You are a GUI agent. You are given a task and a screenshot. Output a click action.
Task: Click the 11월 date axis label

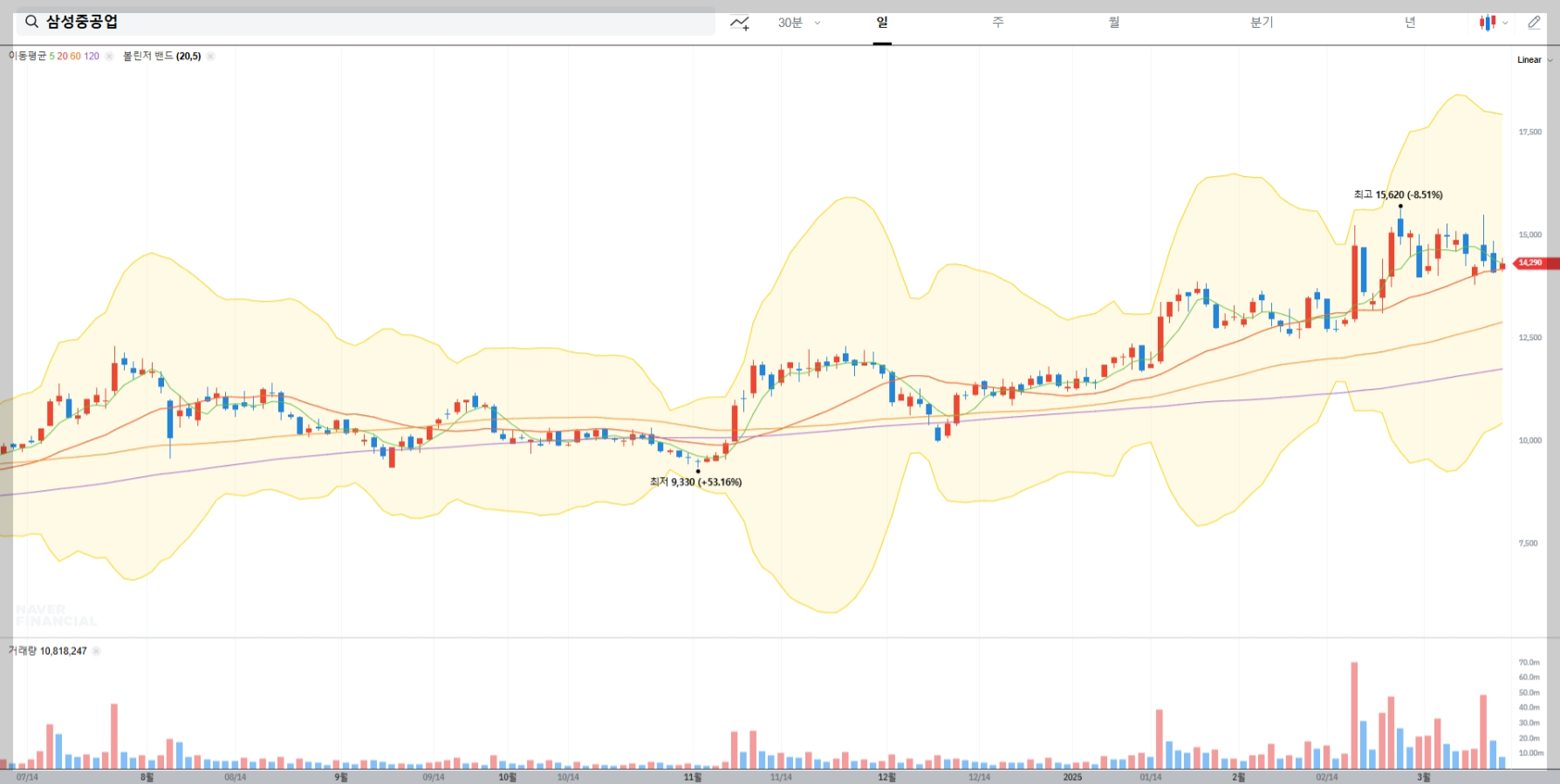[693, 777]
